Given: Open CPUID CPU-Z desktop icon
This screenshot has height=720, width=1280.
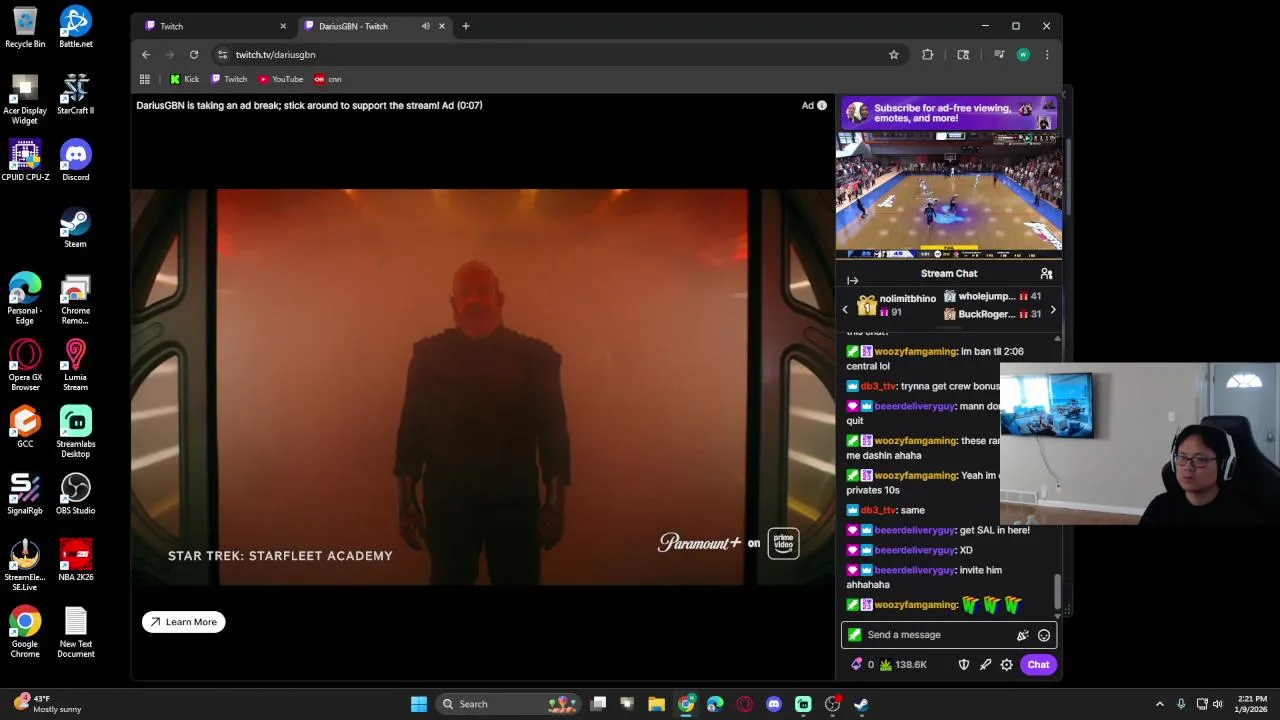Looking at the screenshot, I should (x=25, y=161).
